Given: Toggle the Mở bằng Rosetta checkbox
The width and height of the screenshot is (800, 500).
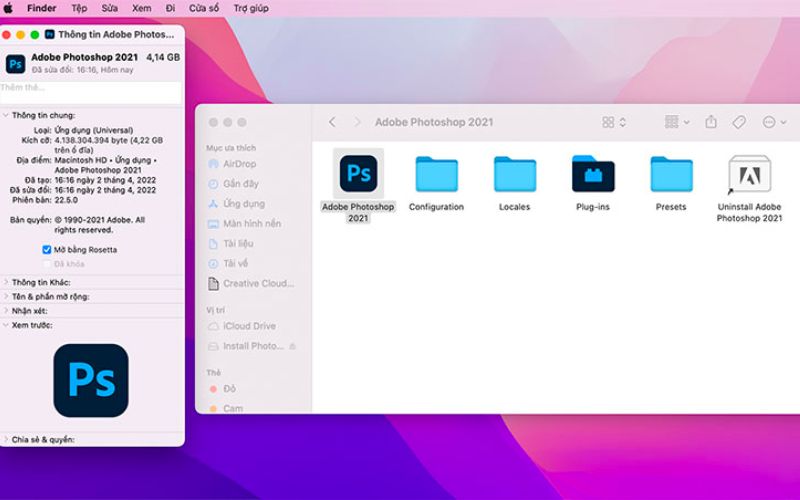Looking at the screenshot, I should coord(47,249).
